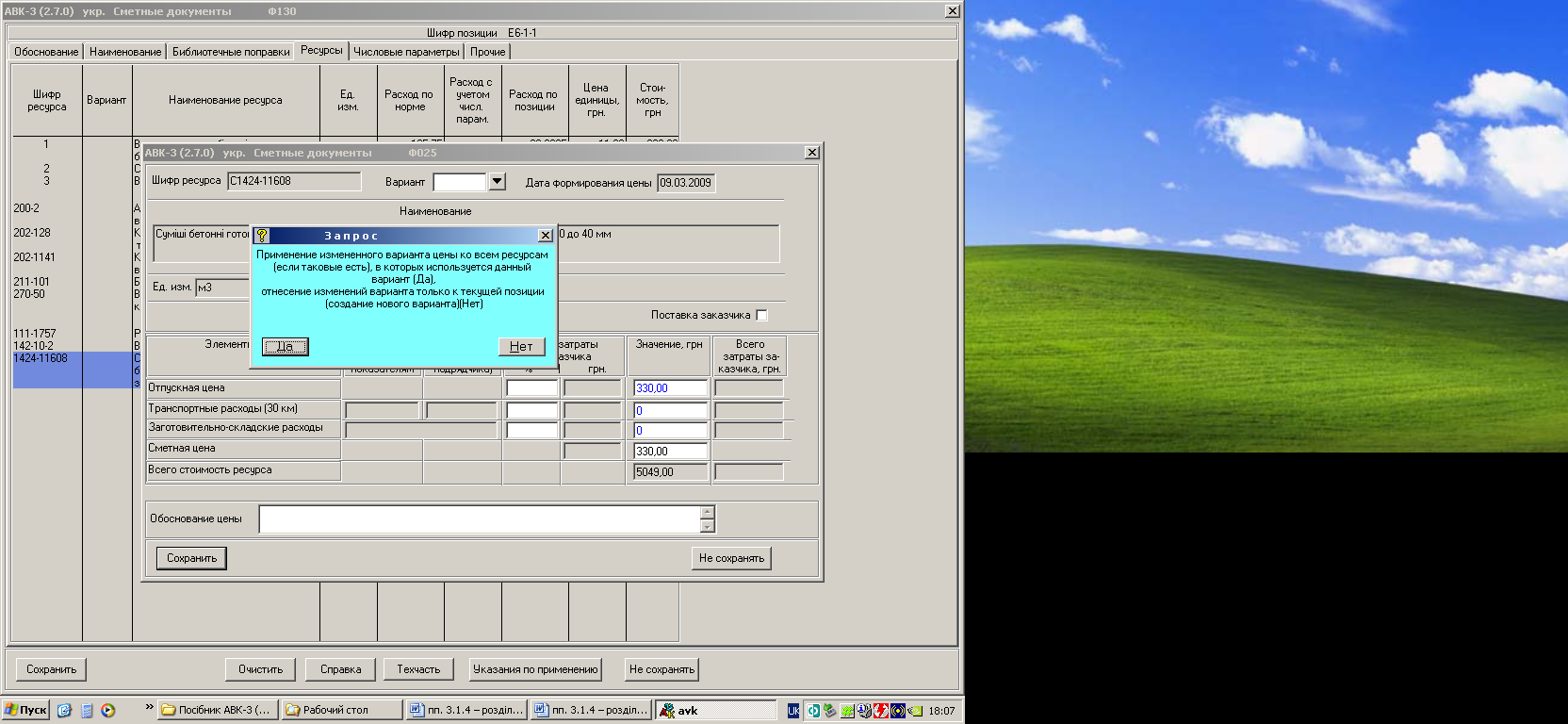Open the Вариант dropdown arrow
This screenshot has width=1568, height=724.
[498, 181]
